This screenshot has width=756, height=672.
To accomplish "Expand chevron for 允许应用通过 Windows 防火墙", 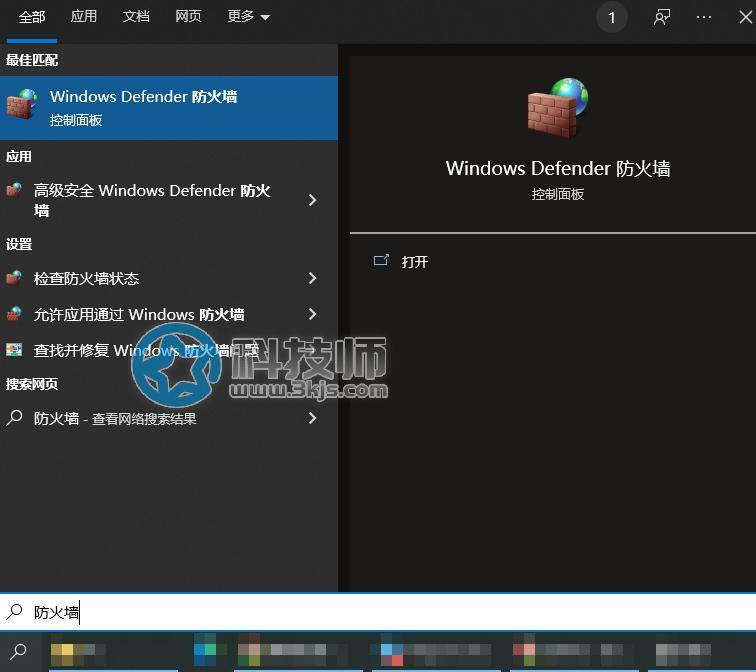I will pyautogui.click(x=312, y=314).
